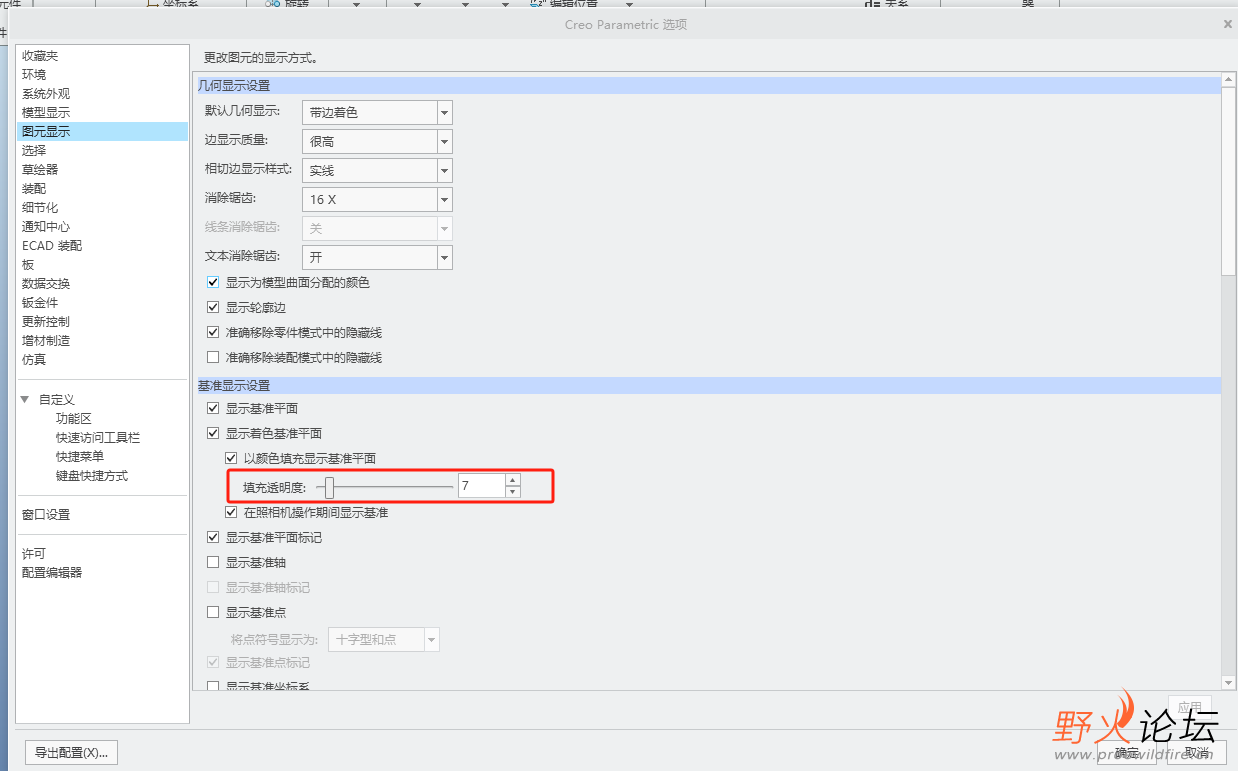Viewport: 1238px width, 771px height.
Task: Open 快速访问工具栏 customization
Action: click(x=98, y=438)
